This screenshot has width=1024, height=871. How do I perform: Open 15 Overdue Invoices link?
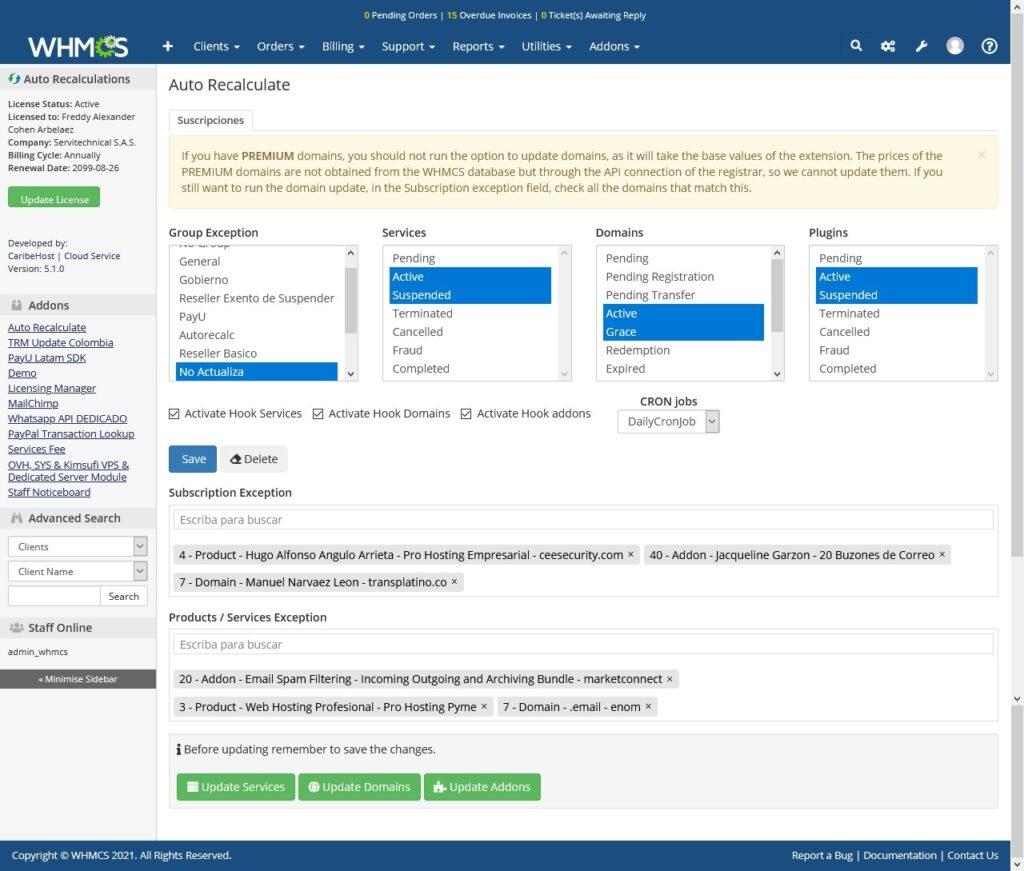(x=489, y=15)
